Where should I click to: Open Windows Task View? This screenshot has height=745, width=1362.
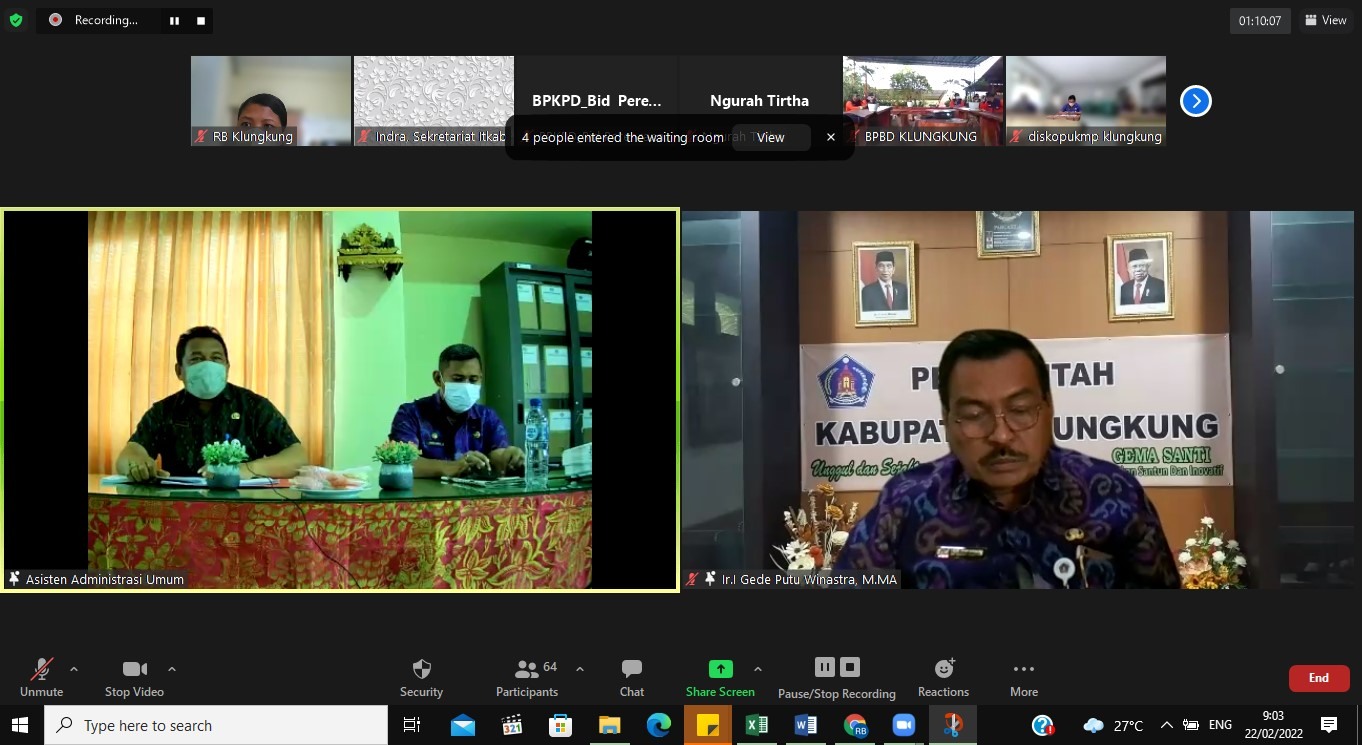(412, 725)
